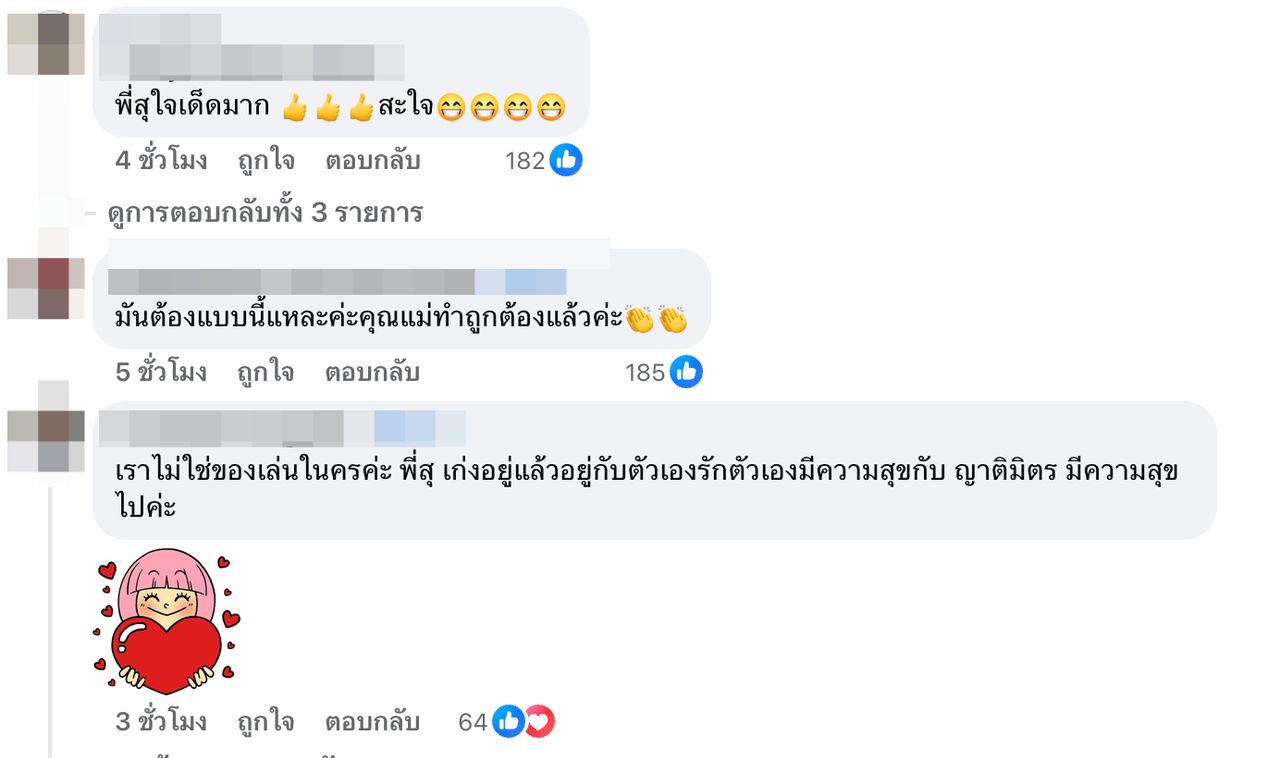
Task: Reply to the 4 ชั่วโมง comment
Action: 372,160
